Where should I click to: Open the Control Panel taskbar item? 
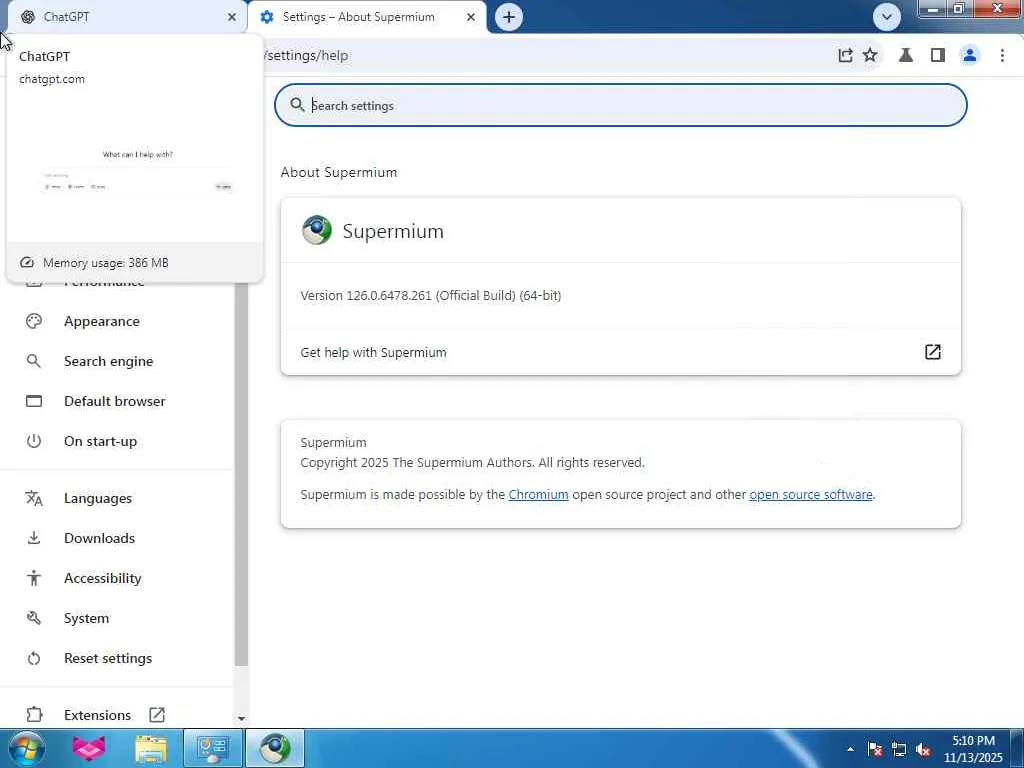pos(213,748)
